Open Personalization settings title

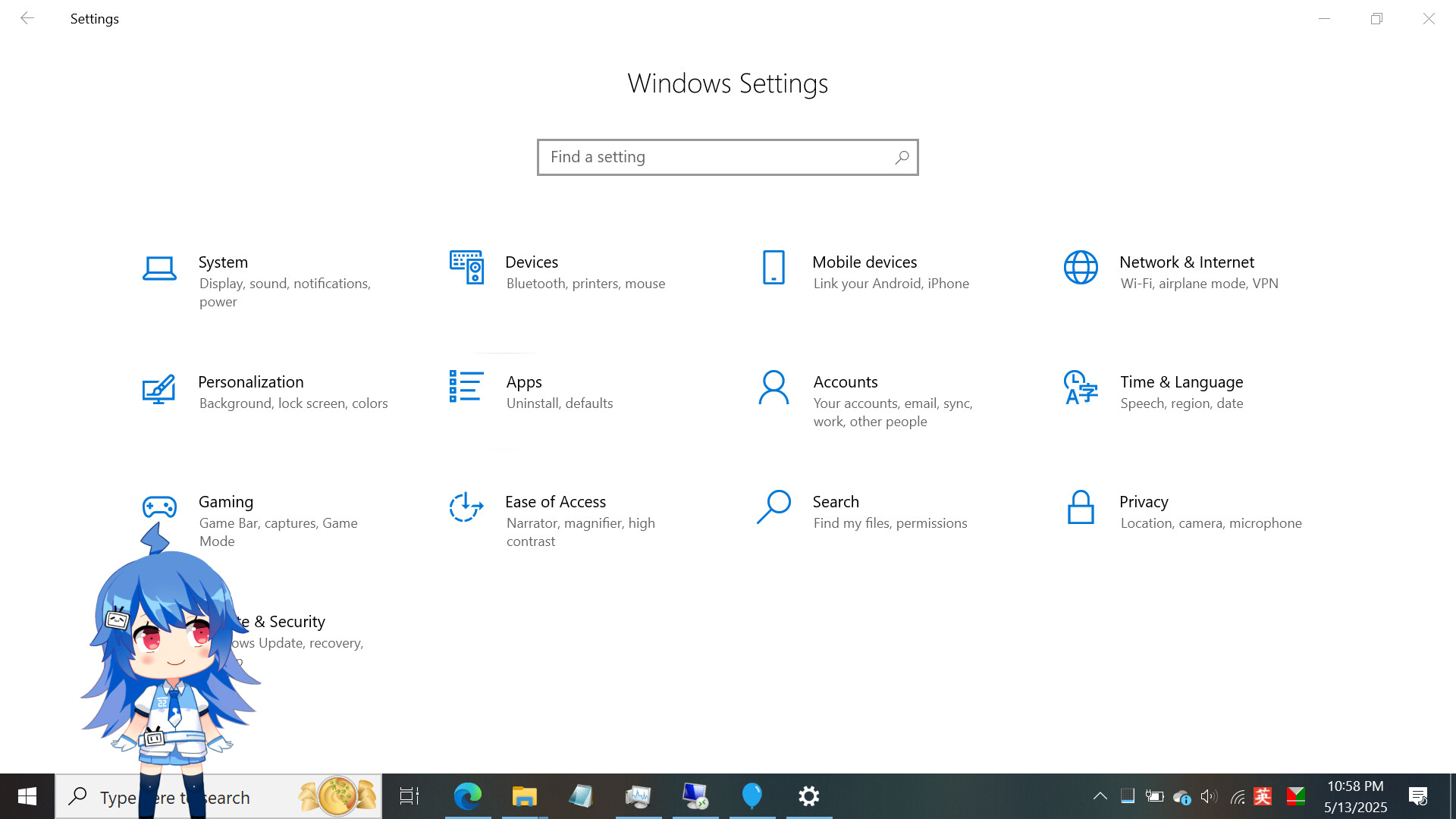pyautogui.click(x=251, y=382)
